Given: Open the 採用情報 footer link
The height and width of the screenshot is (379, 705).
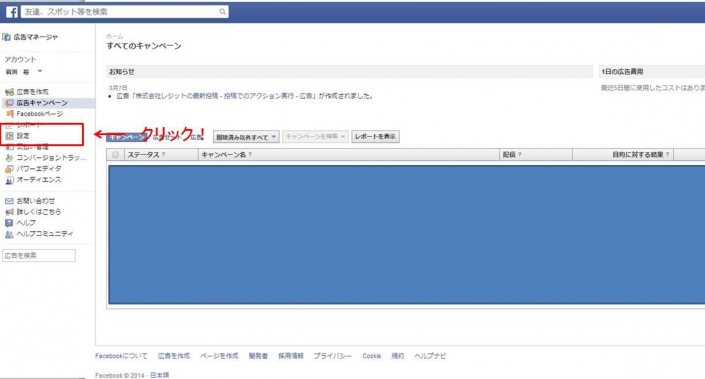Looking at the screenshot, I should 291,356.
